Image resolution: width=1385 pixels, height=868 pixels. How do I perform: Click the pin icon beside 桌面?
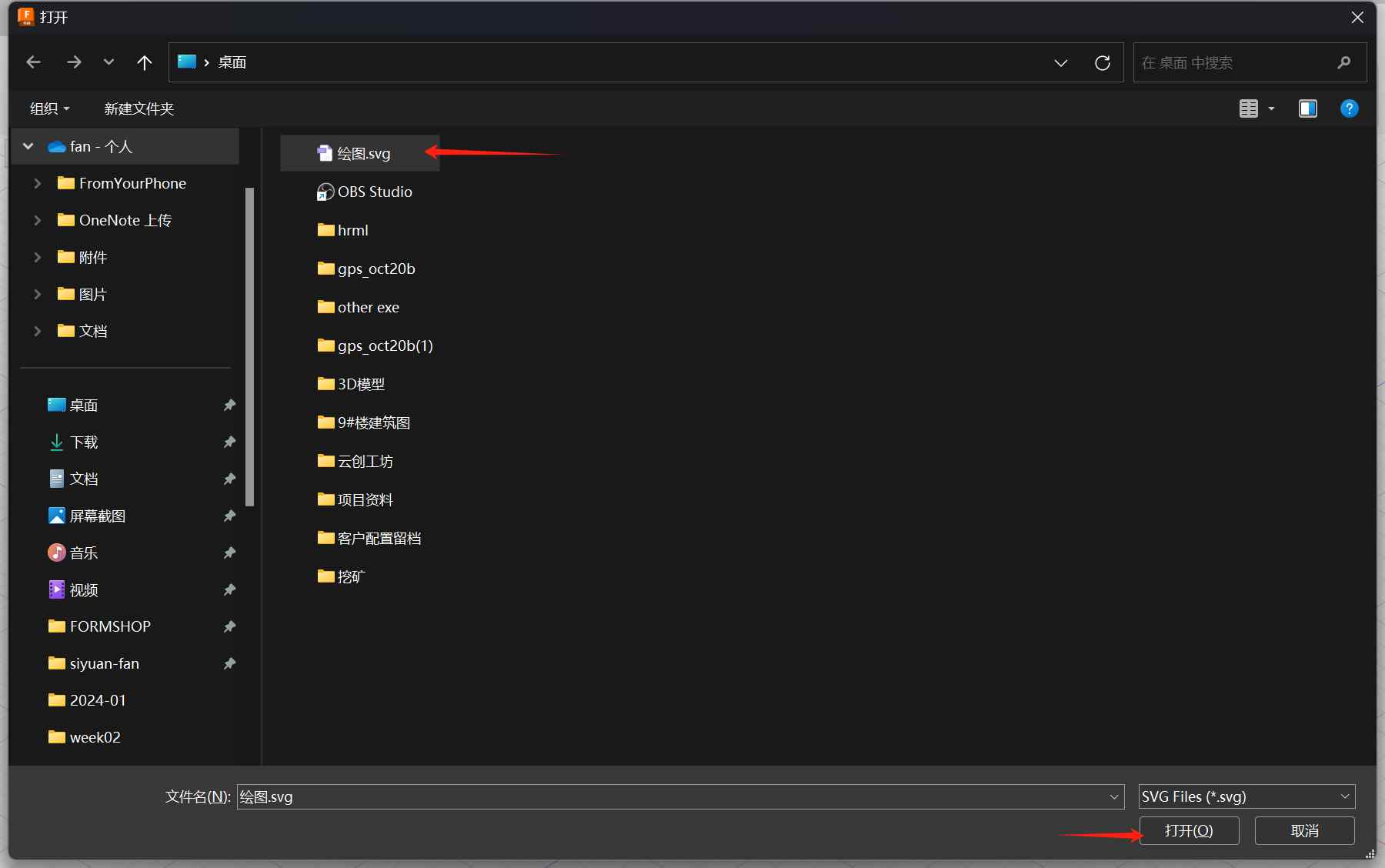click(x=229, y=405)
